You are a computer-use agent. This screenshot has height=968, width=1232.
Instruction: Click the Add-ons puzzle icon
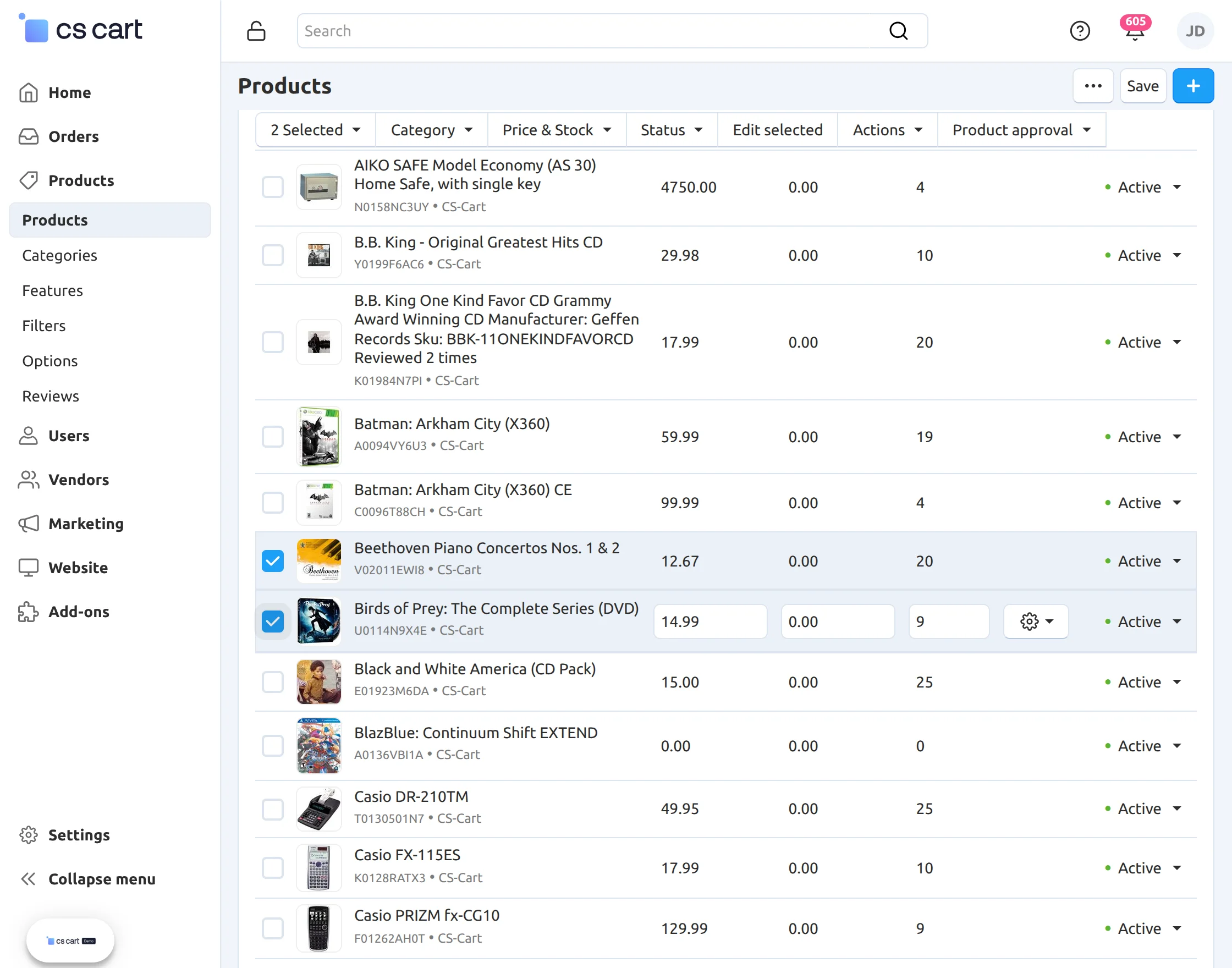pyautogui.click(x=29, y=612)
